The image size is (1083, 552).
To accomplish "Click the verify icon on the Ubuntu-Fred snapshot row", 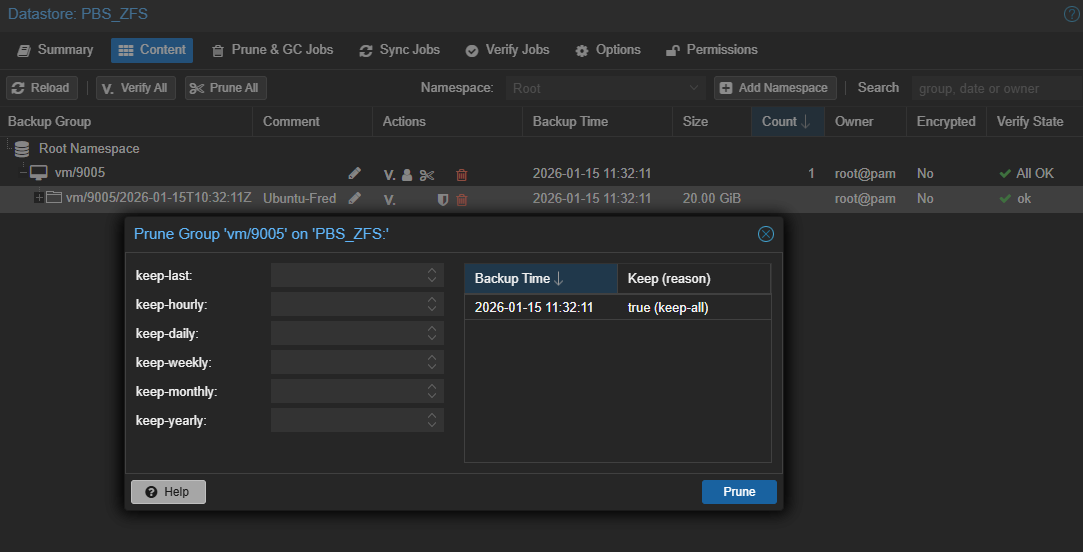I will click(x=390, y=200).
